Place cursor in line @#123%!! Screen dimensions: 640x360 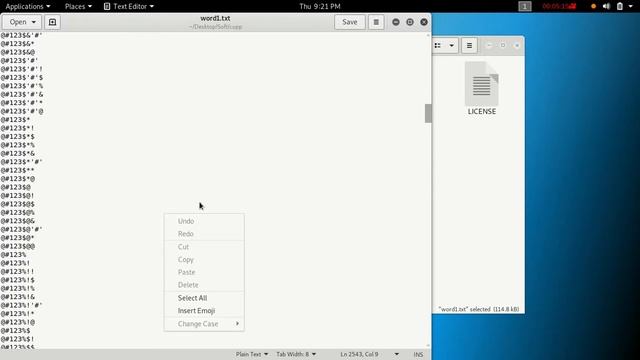click(17, 272)
